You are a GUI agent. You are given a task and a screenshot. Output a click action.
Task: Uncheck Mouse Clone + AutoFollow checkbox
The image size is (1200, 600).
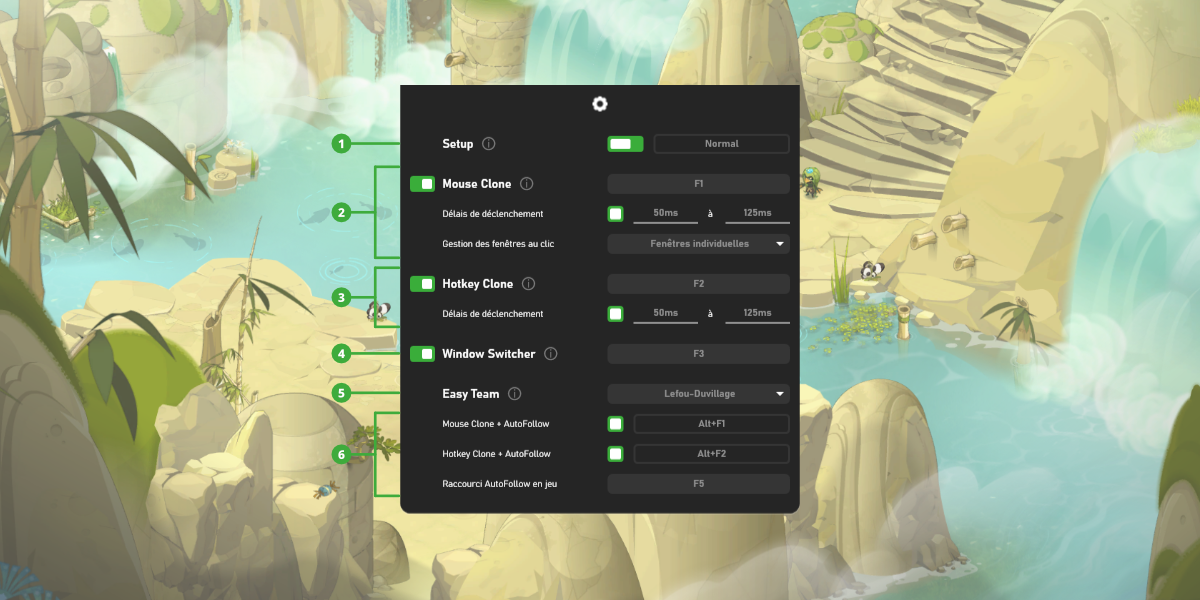[615, 424]
